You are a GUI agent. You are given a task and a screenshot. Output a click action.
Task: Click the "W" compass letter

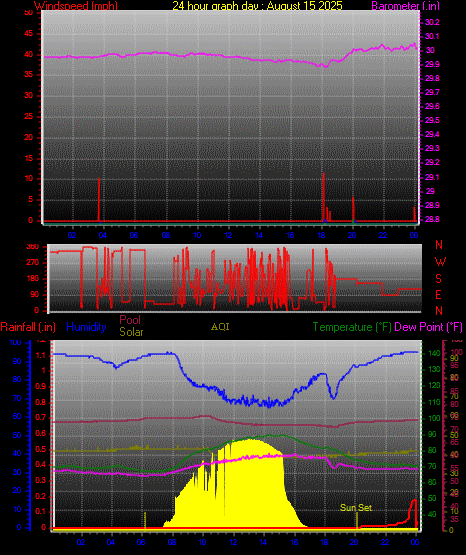[440, 262]
